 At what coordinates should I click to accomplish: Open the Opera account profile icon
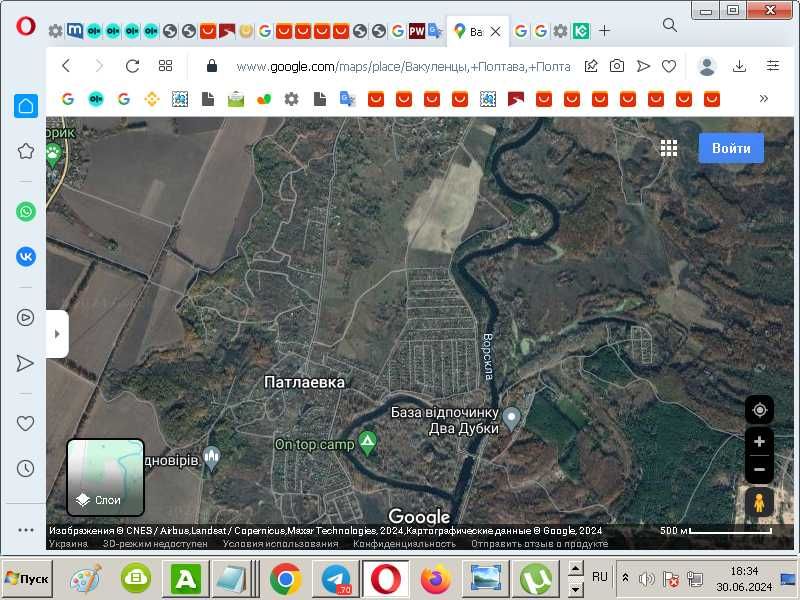point(707,66)
